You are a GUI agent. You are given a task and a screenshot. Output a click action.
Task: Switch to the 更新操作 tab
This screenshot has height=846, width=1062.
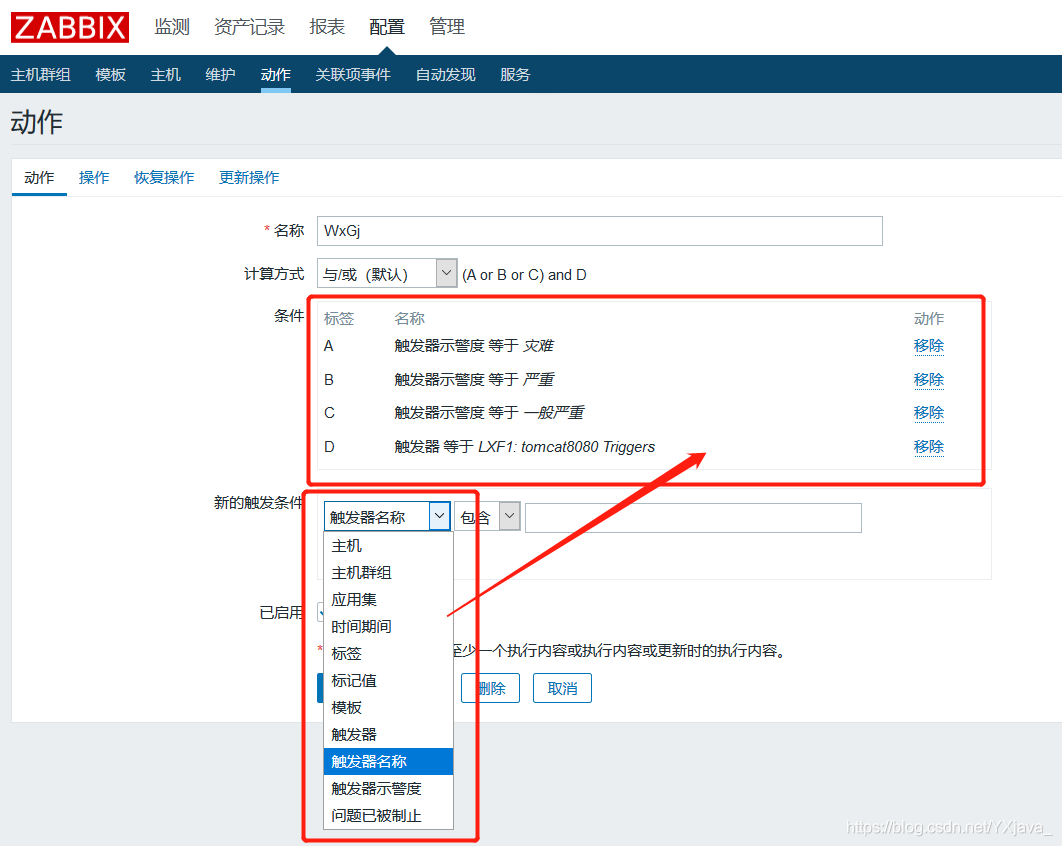point(249,177)
